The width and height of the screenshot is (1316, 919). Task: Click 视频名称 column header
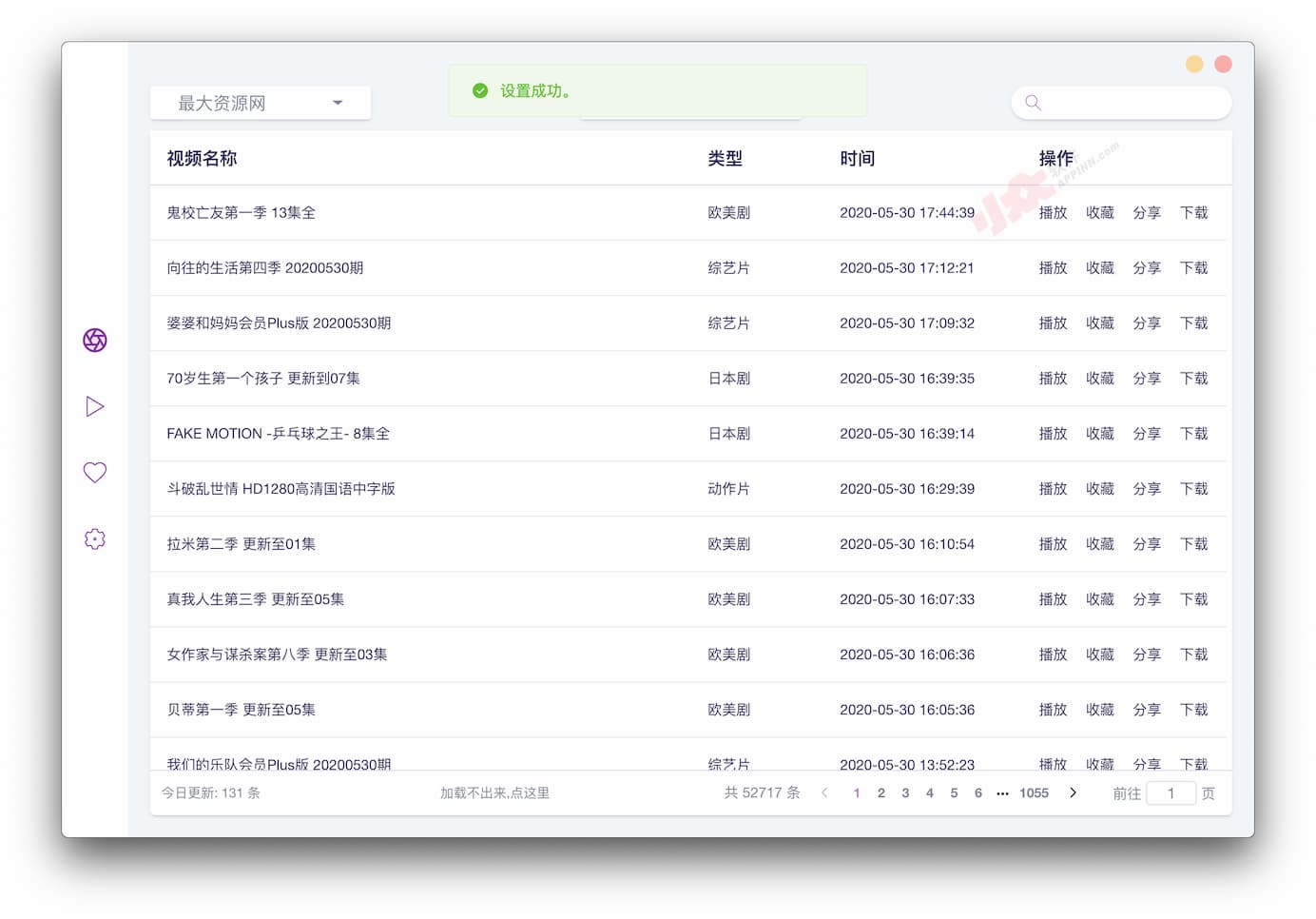[x=202, y=159]
